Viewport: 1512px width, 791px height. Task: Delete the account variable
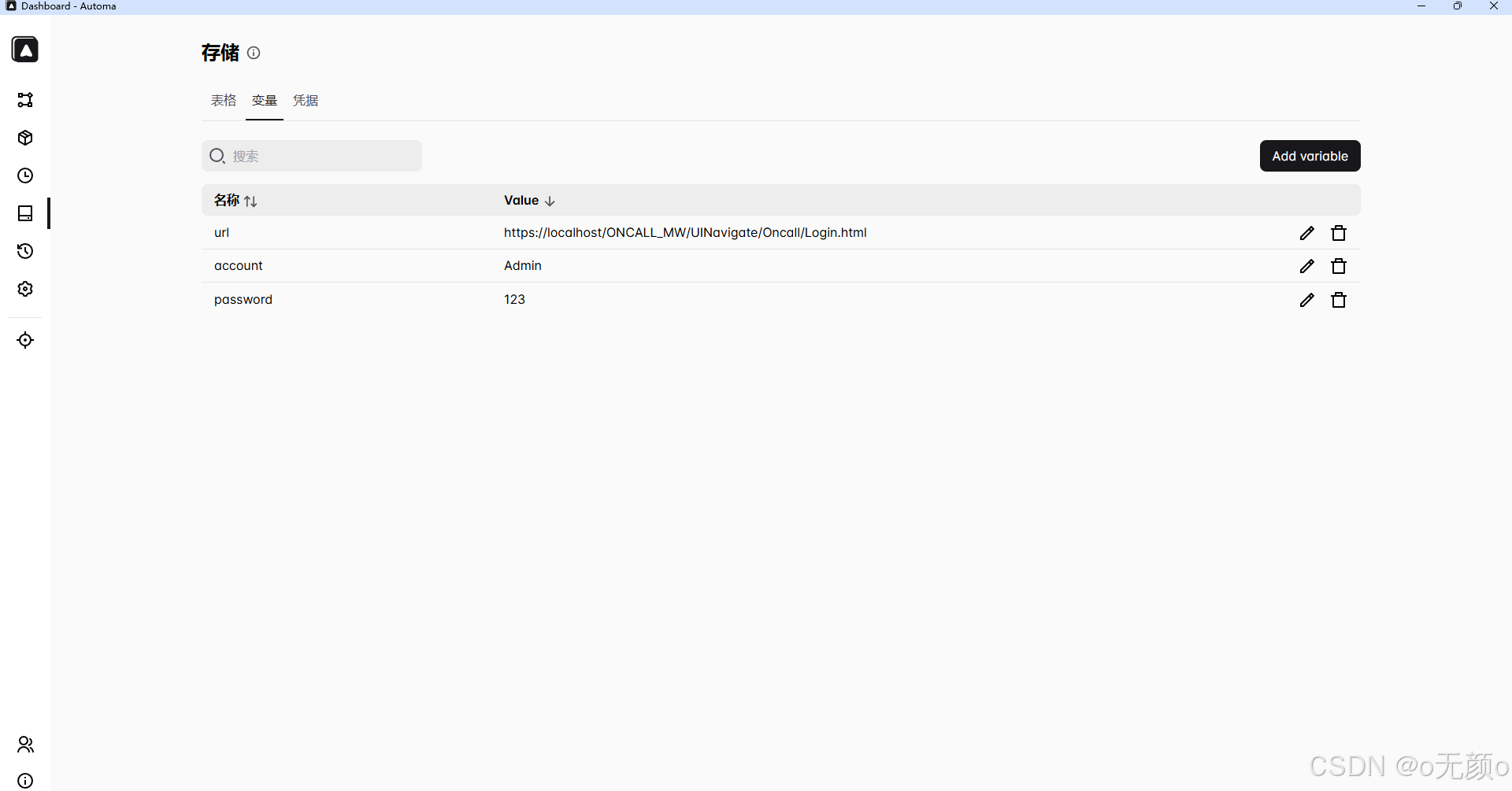click(x=1339, y=266)
